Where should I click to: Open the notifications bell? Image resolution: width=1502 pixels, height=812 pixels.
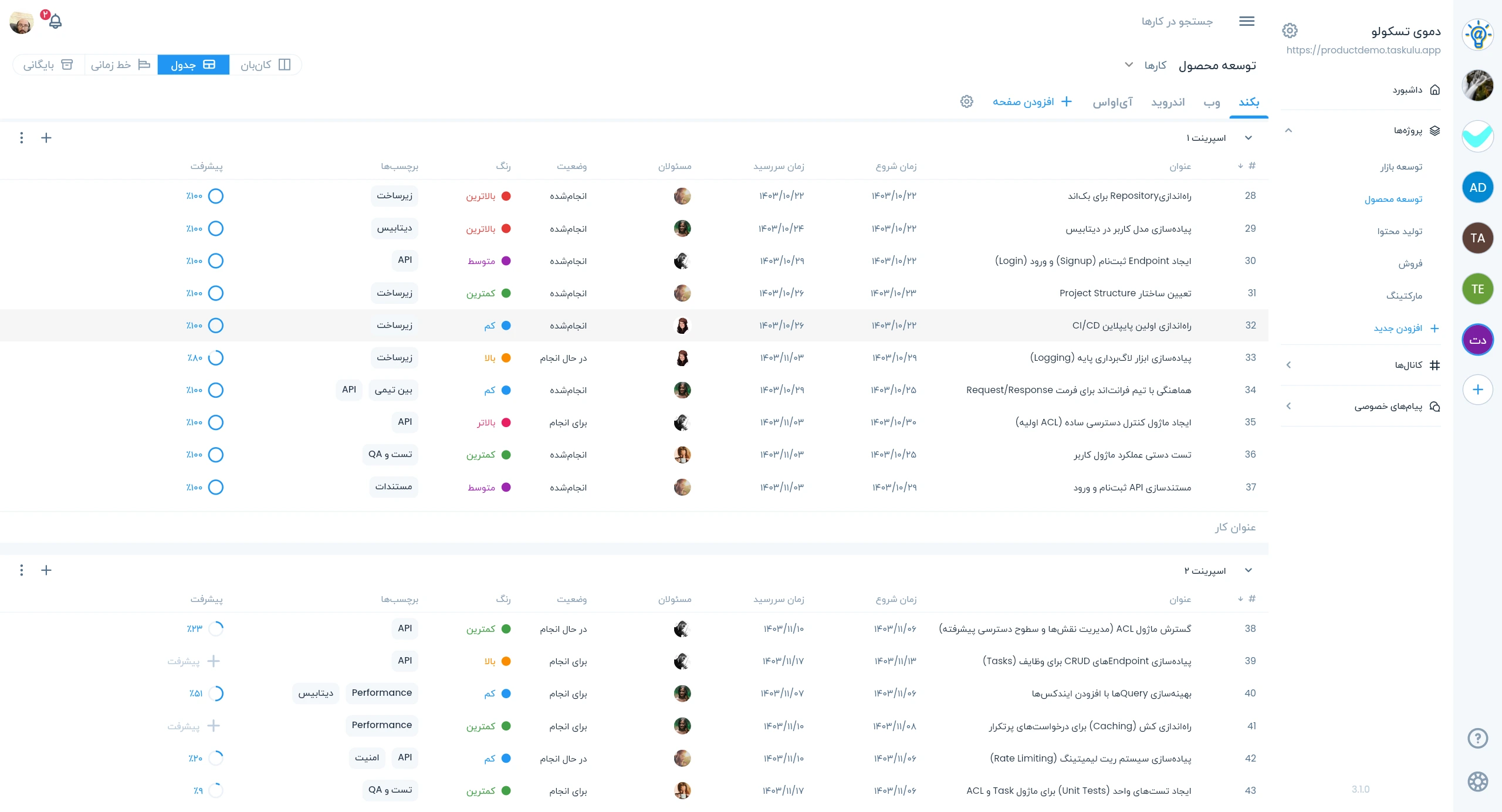55,22
